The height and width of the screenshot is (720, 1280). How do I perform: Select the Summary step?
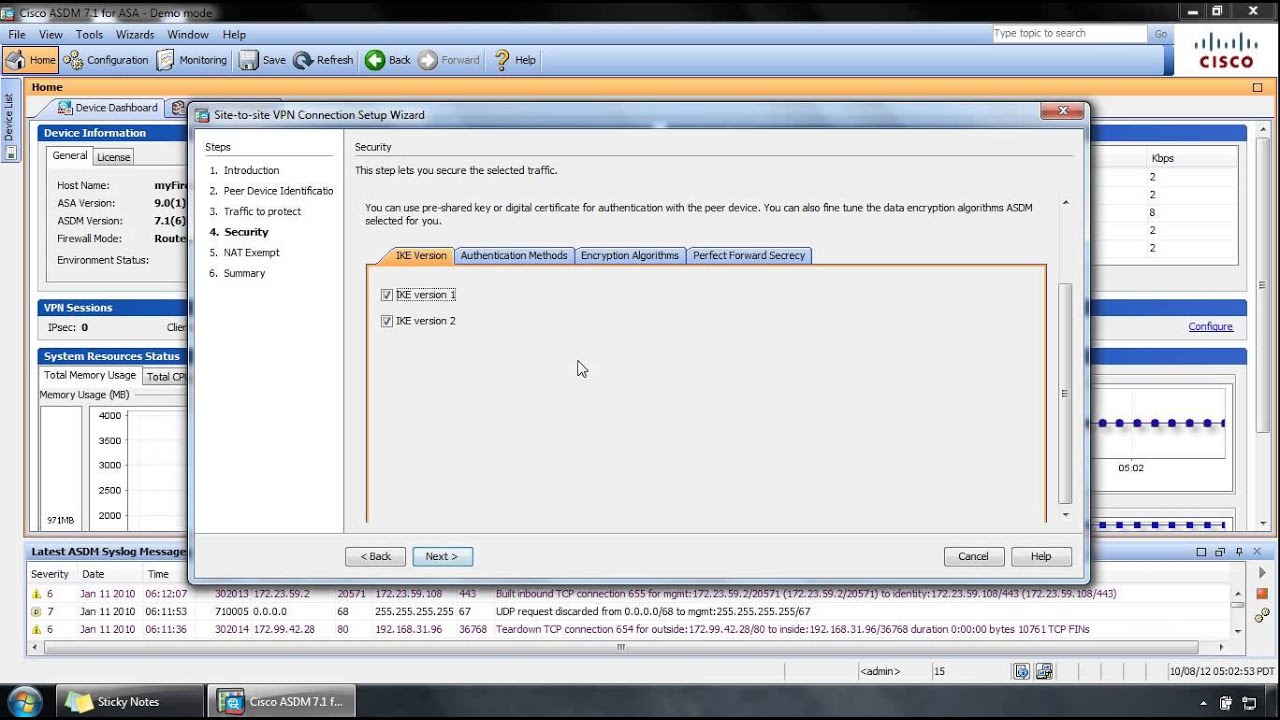pyautogui.click(x=244, y=274)
